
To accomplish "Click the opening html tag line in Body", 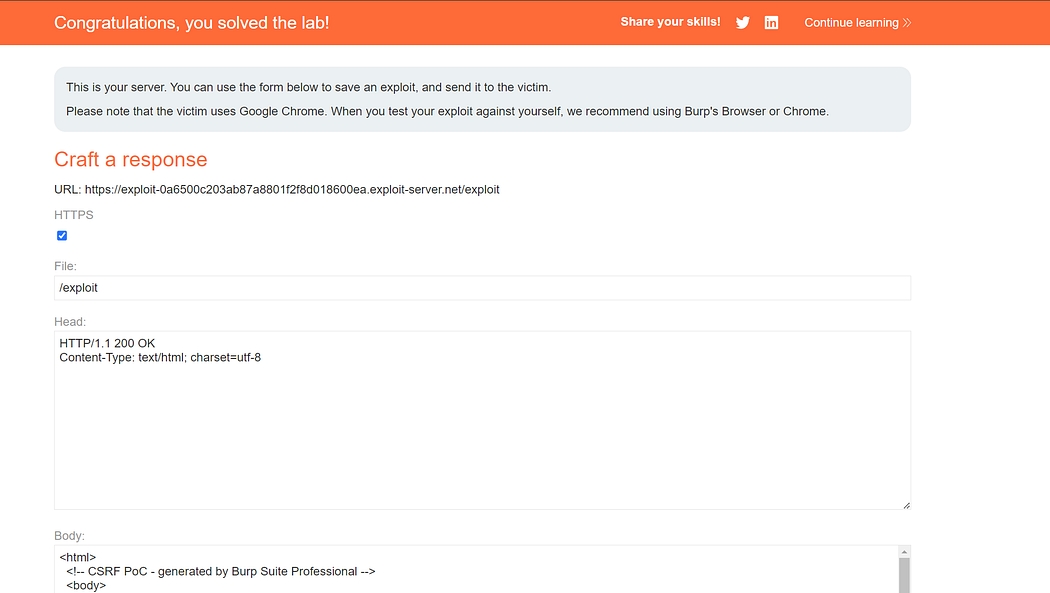I will (78, 558).
